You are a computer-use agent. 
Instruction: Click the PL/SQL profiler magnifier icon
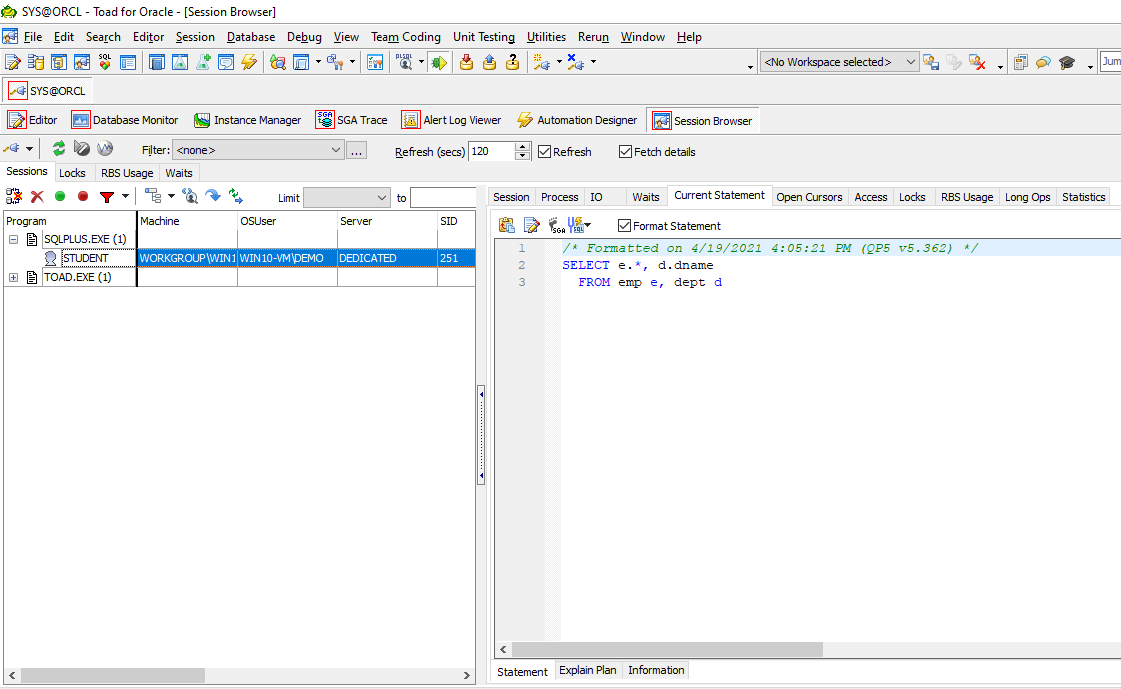[405, 62]
